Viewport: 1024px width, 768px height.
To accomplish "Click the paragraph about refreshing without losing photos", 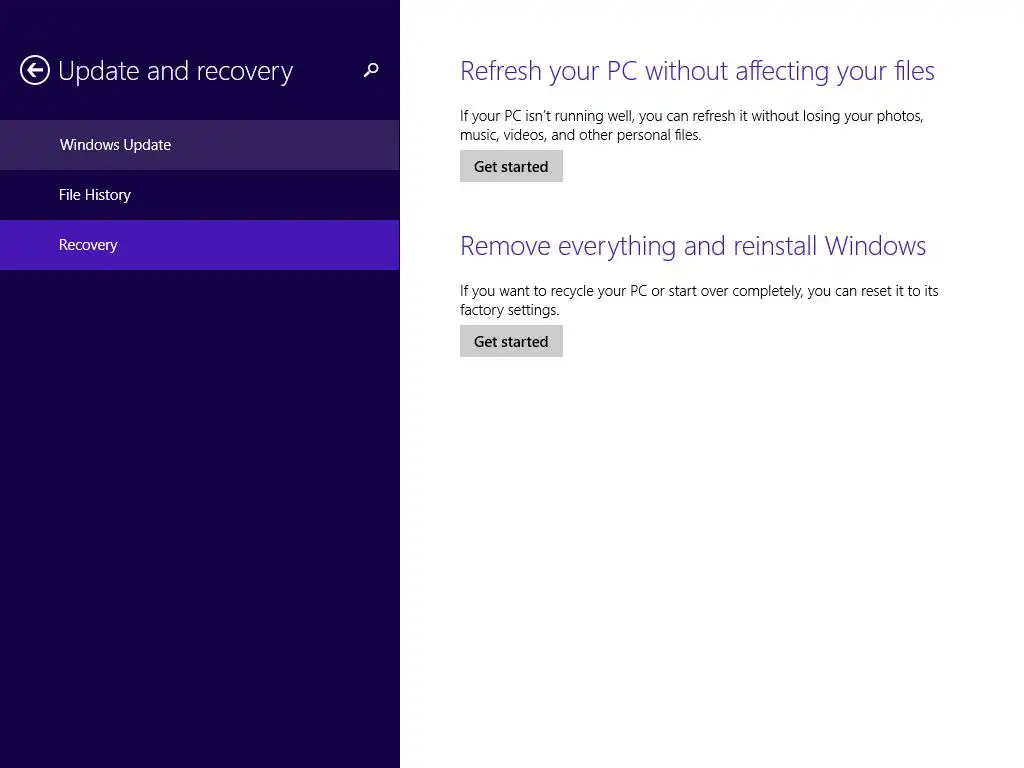I will pyautogui.click(x=692, y=125).
